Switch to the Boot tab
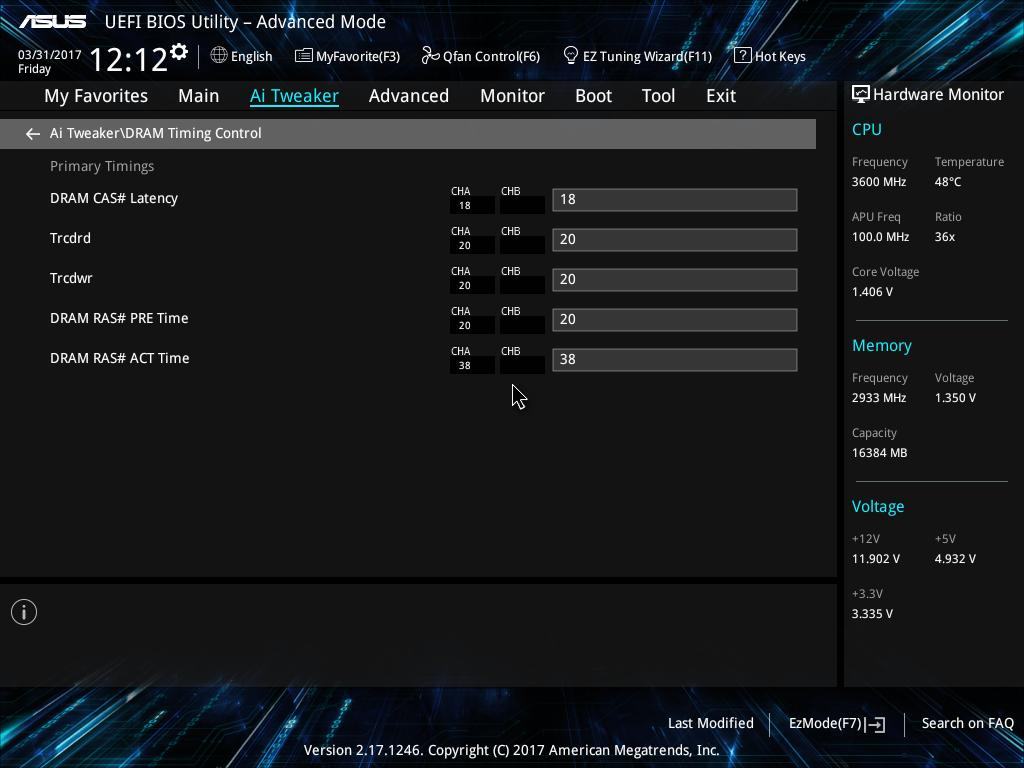Image resolution: width=1024 pixels, height=768 pixels. click(594, 96)
